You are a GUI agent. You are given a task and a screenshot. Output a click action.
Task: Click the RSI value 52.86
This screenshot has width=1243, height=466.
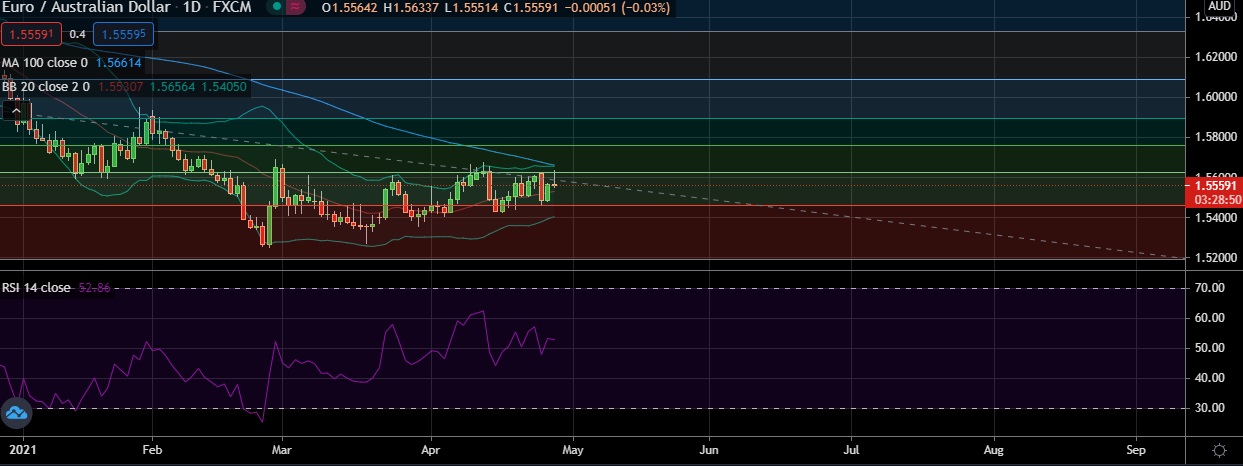click(x=94, y=288)
